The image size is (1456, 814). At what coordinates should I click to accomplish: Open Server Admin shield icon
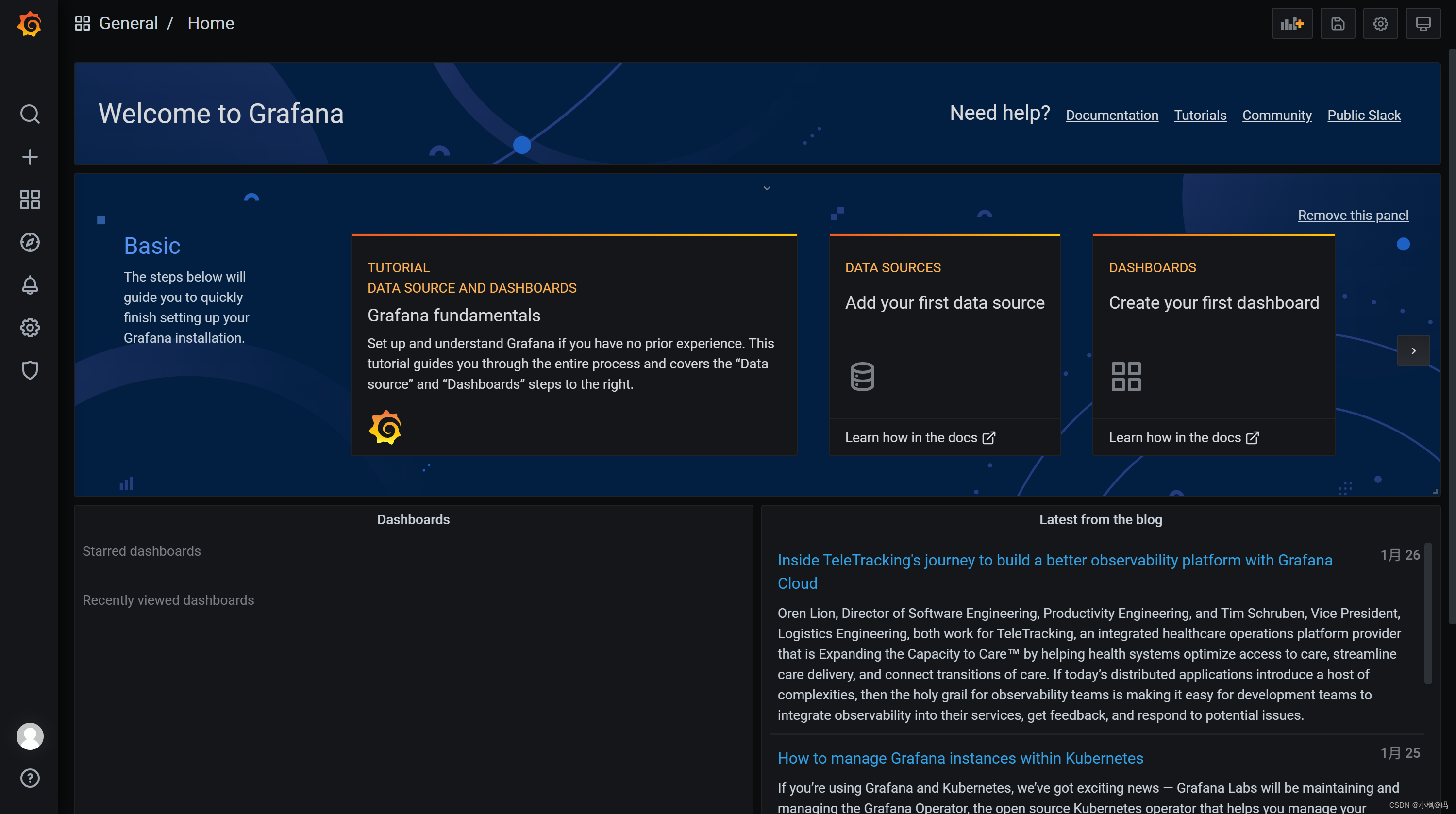pyautogui.click(x=30, y=370)
